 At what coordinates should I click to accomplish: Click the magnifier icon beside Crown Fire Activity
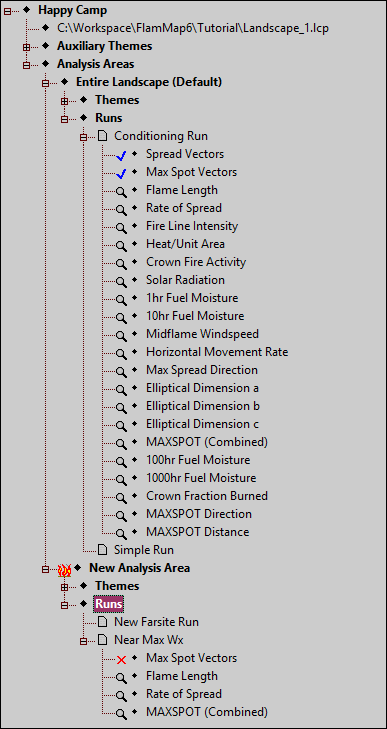121,263
